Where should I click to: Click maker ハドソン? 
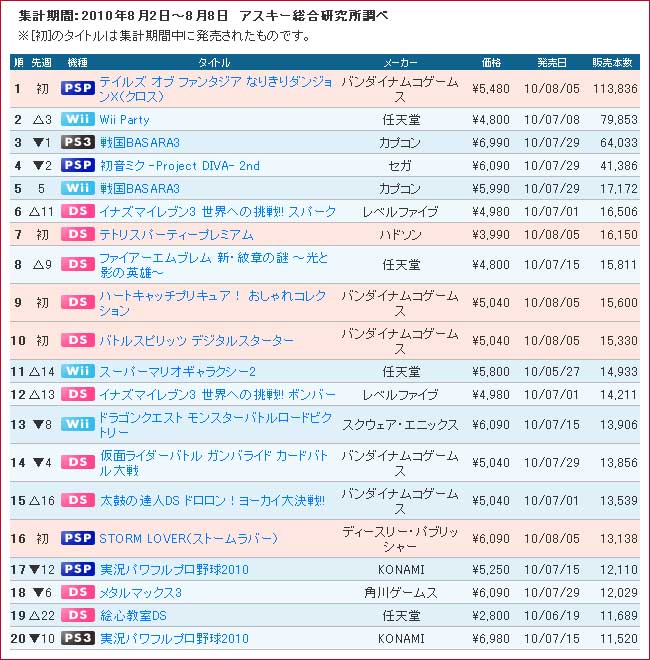400,234
